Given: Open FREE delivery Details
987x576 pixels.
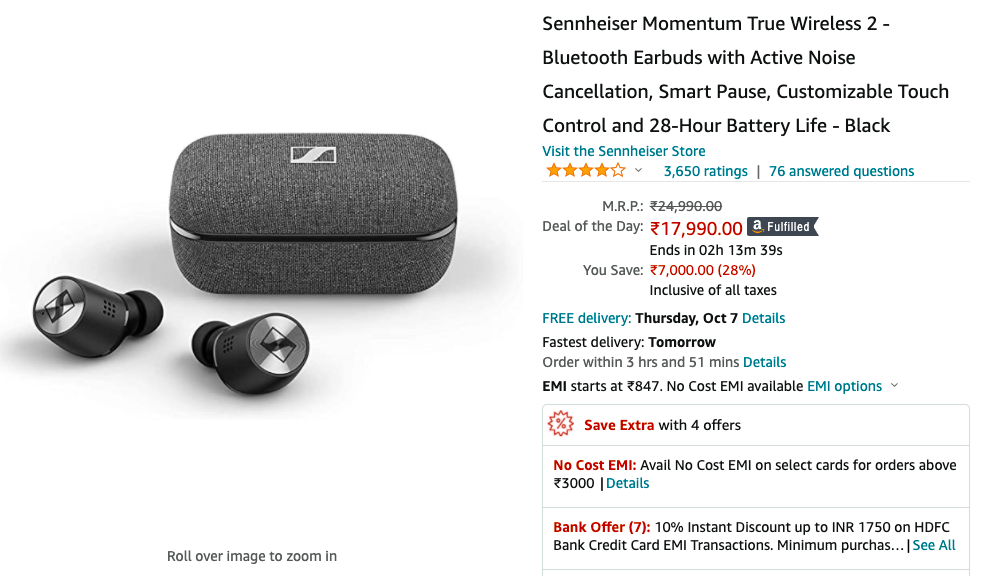Looking at the screenshot, I should click(x=763, y=318).
